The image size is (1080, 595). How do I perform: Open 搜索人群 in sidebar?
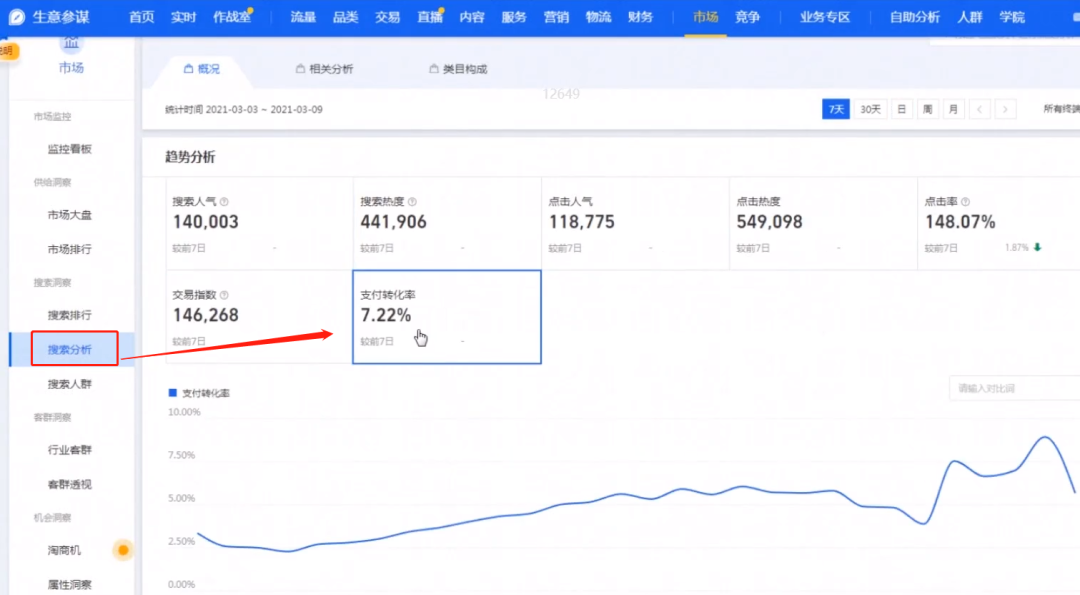[70, 384]
